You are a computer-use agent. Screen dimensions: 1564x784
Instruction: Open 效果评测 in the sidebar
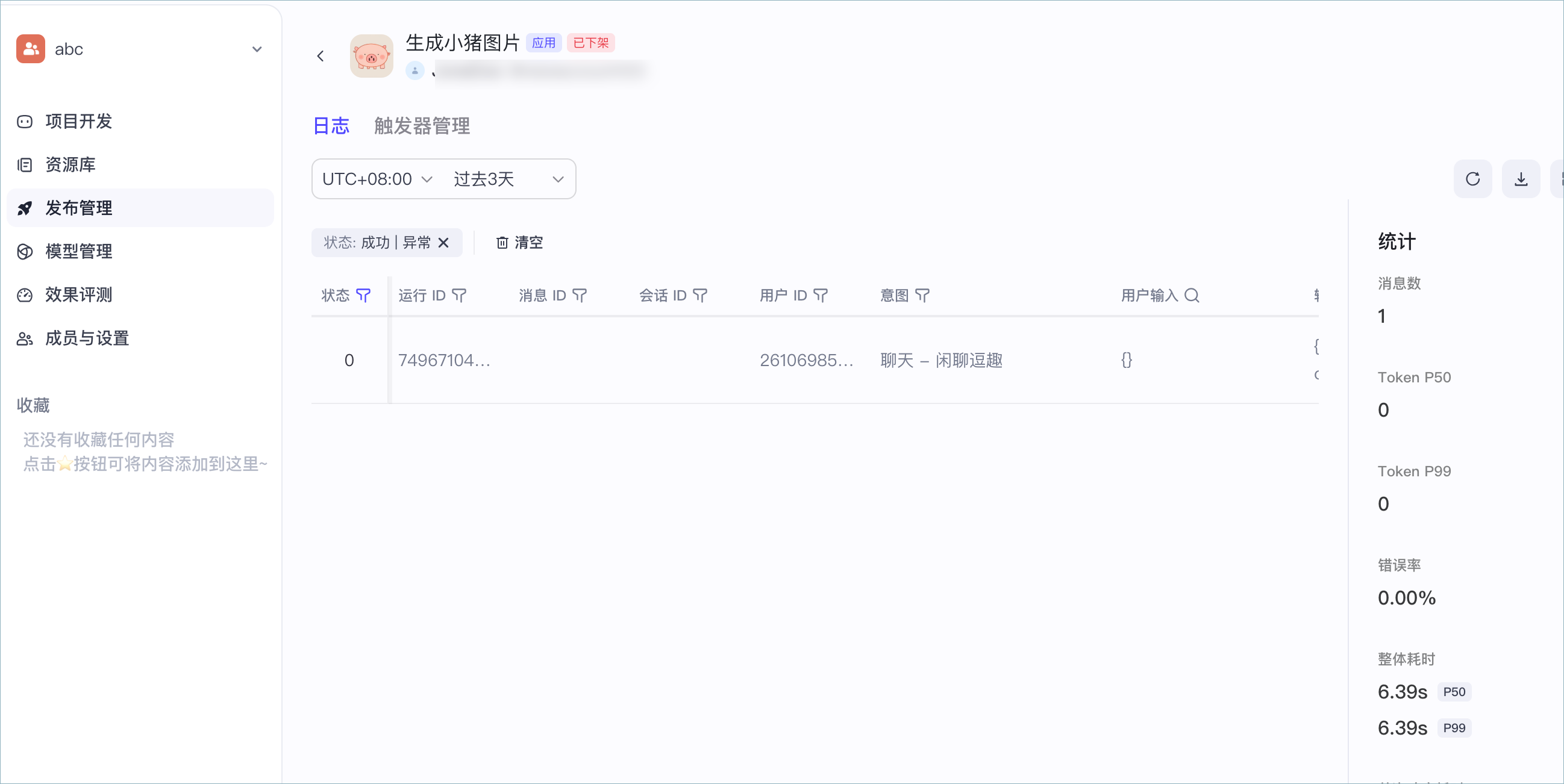[x=140, y=295]
